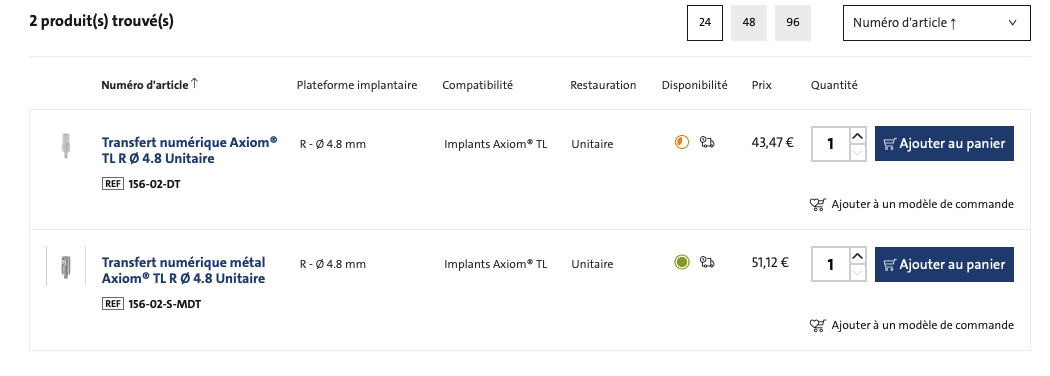Click order template cart icon for first product
Image resolution: width=1050 pixels, height=376 pixels.
click(818, 204)
